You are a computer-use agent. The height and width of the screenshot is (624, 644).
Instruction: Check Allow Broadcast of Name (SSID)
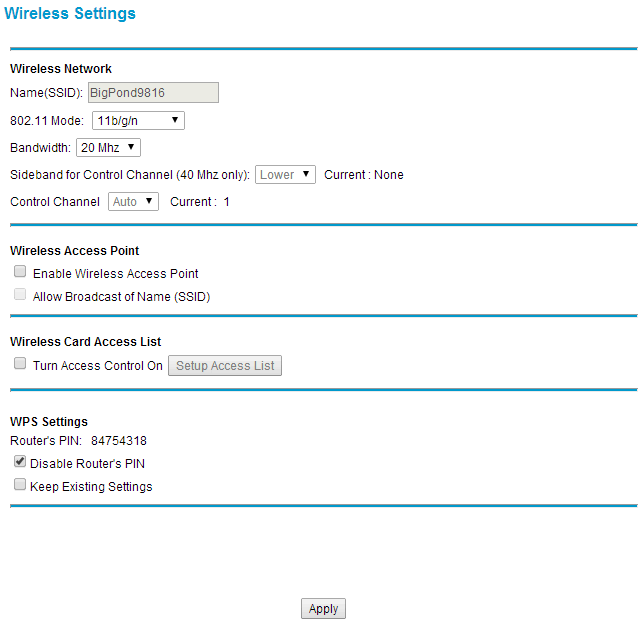tap(20, 295)
